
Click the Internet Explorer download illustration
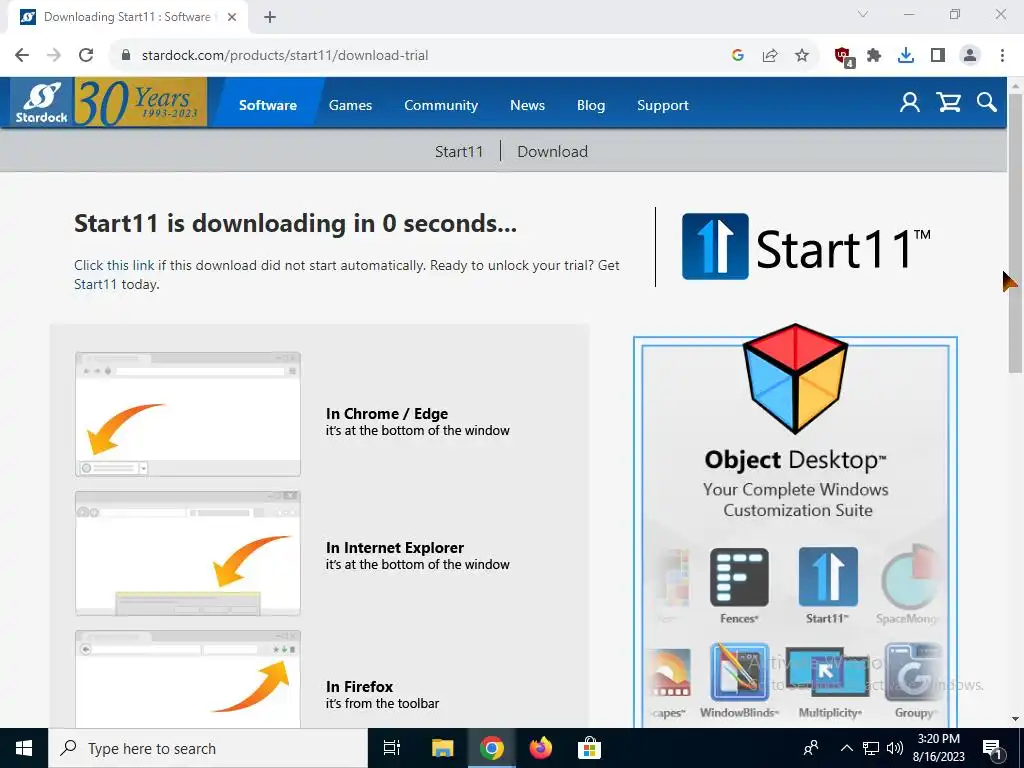pos(188,553)
